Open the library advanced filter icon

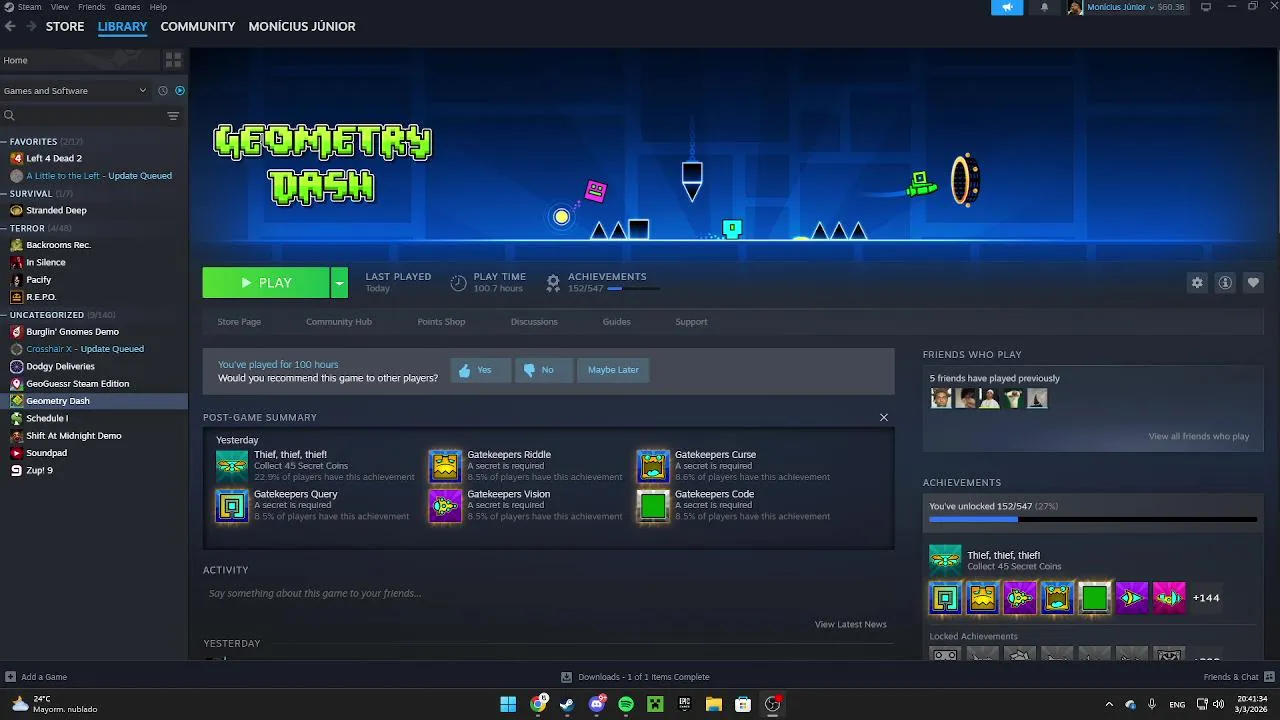pos(173,116)
